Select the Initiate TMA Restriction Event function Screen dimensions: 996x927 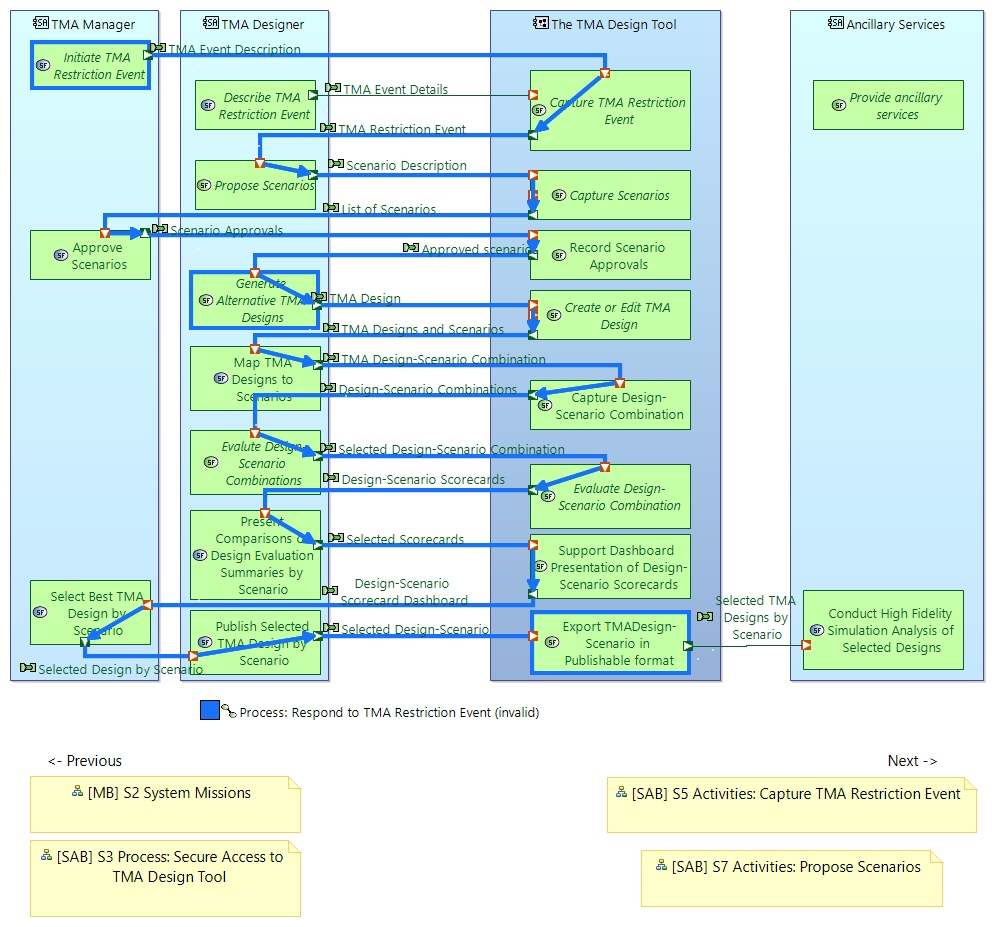[91, 65]
